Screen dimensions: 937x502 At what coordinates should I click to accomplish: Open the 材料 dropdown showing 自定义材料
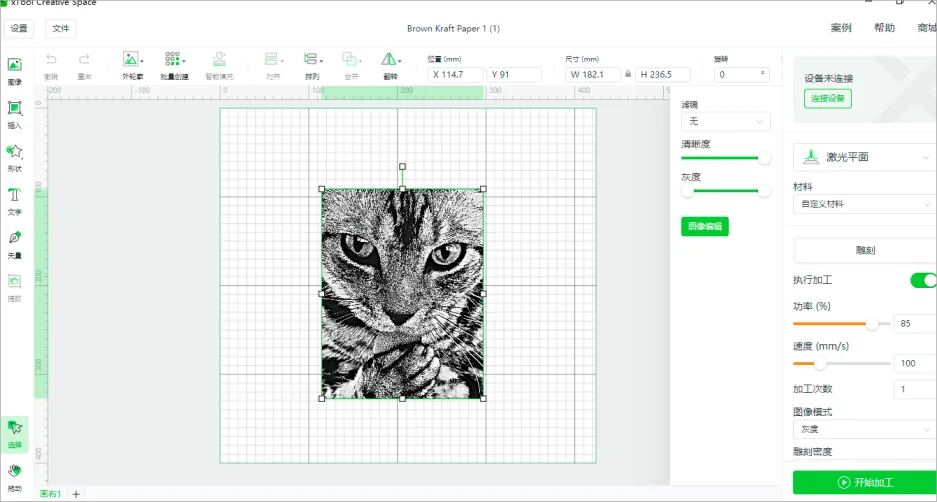[x=865, y=204]
